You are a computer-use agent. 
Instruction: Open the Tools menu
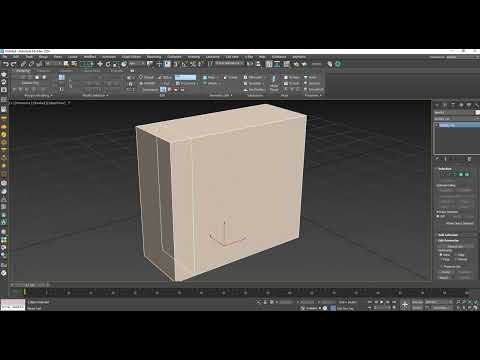[x=29, y=57]
